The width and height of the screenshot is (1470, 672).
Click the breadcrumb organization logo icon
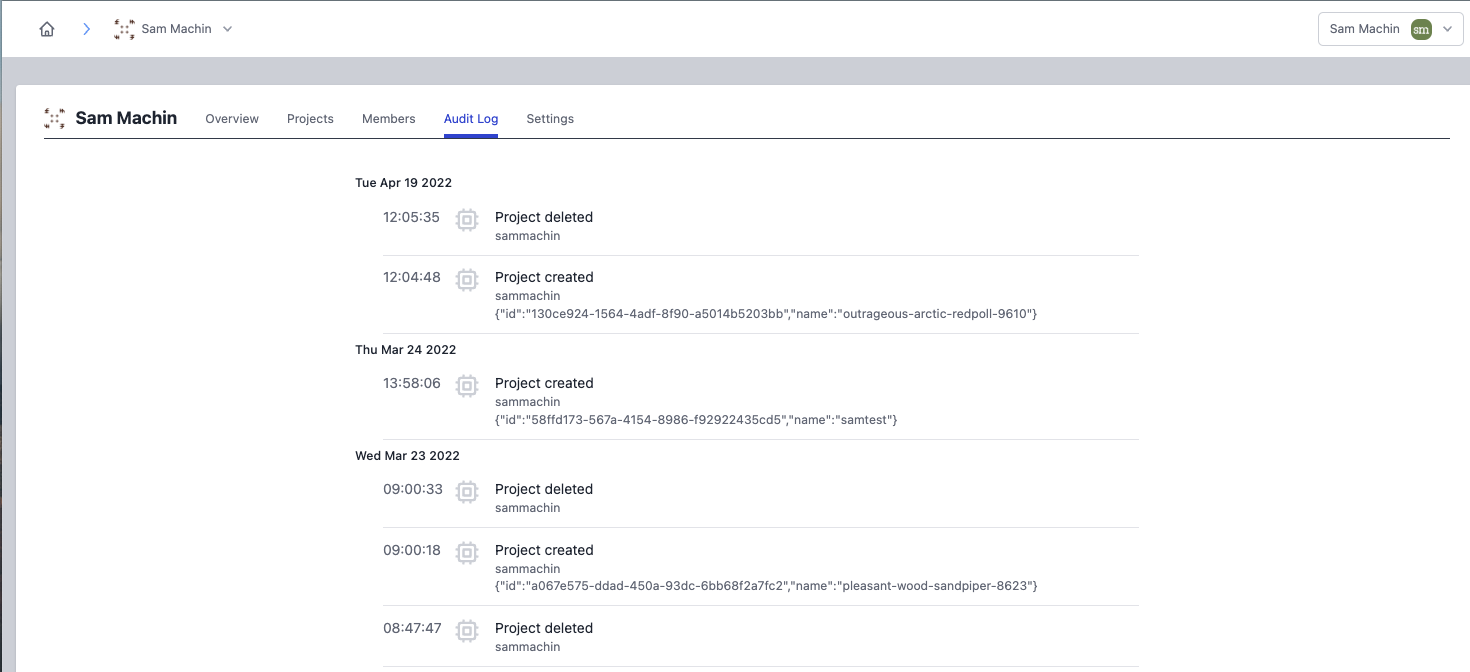[x=124, y=29]
